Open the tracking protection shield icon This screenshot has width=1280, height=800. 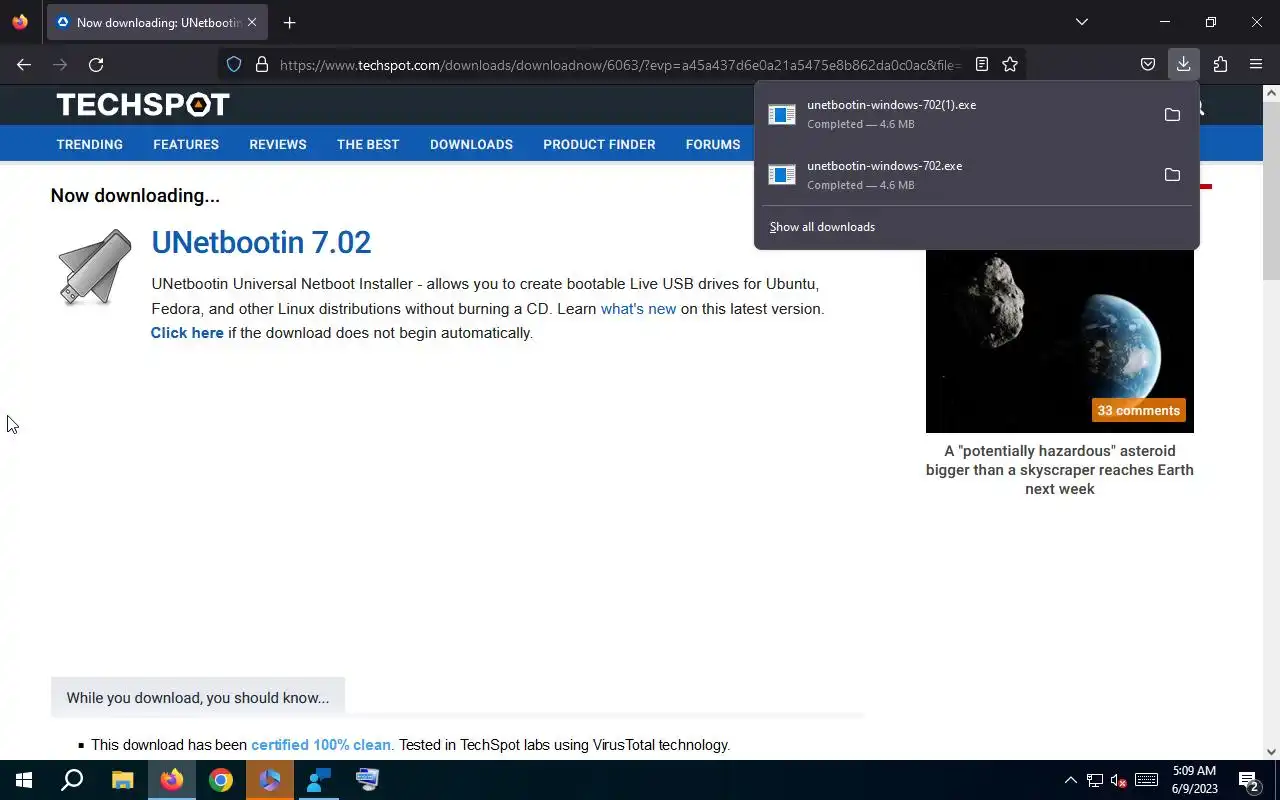[234, 65]
